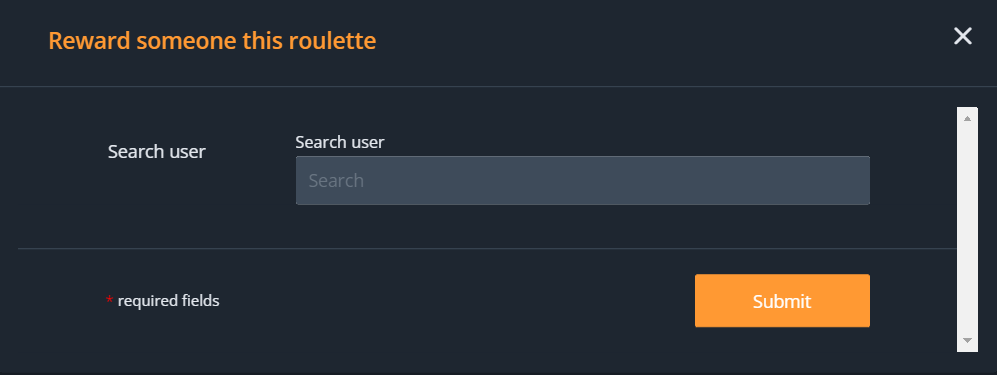The image size is (997, 375).
Task: Click the bottom arrow of the vertical scrollbar
Action: click(967, 341)
